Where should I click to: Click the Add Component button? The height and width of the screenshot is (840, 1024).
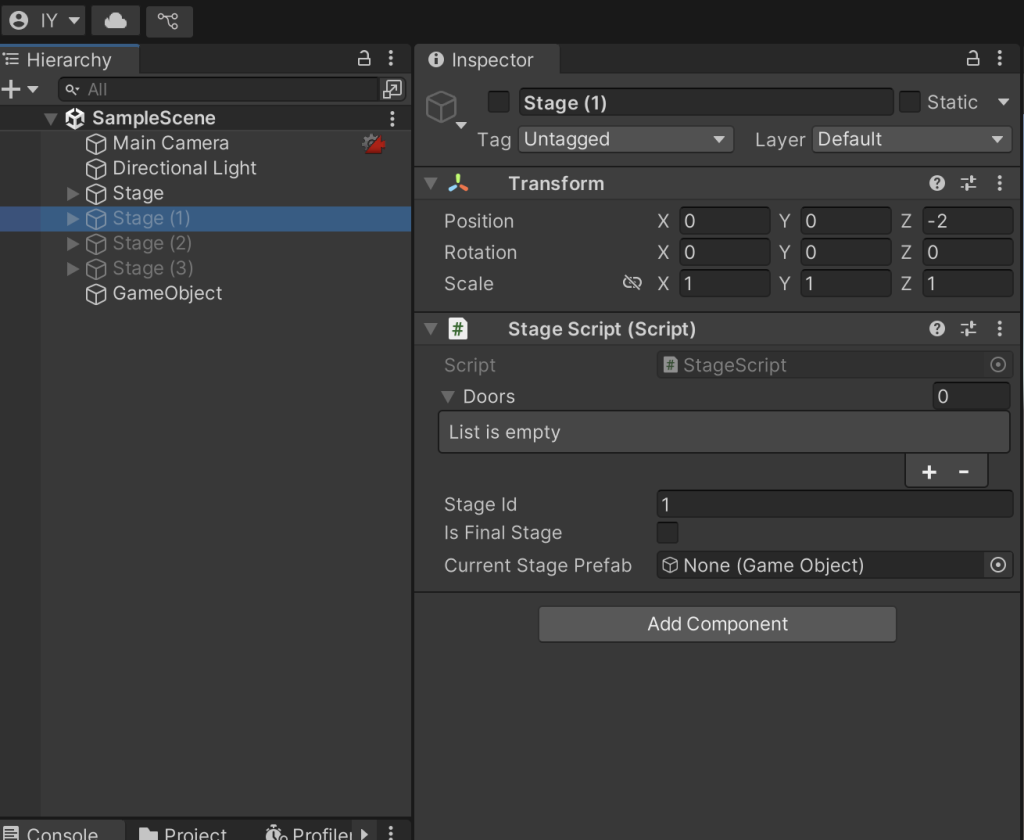click(x=717, y=624)
